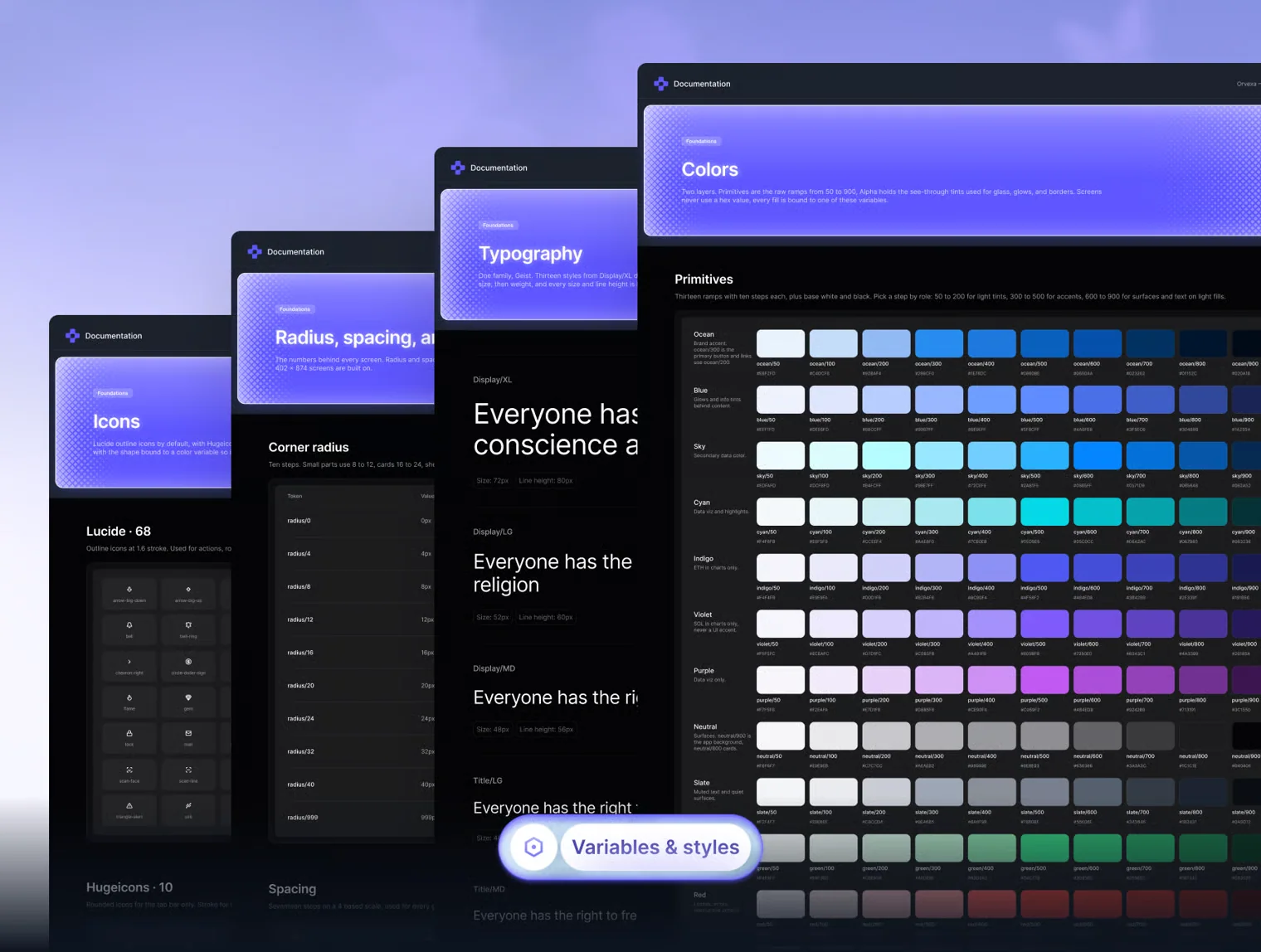Click the logo in the Icons documentation header
The width and height of the screenshot is (1261, 952).
pyautogui.click(x=72, y=336)
